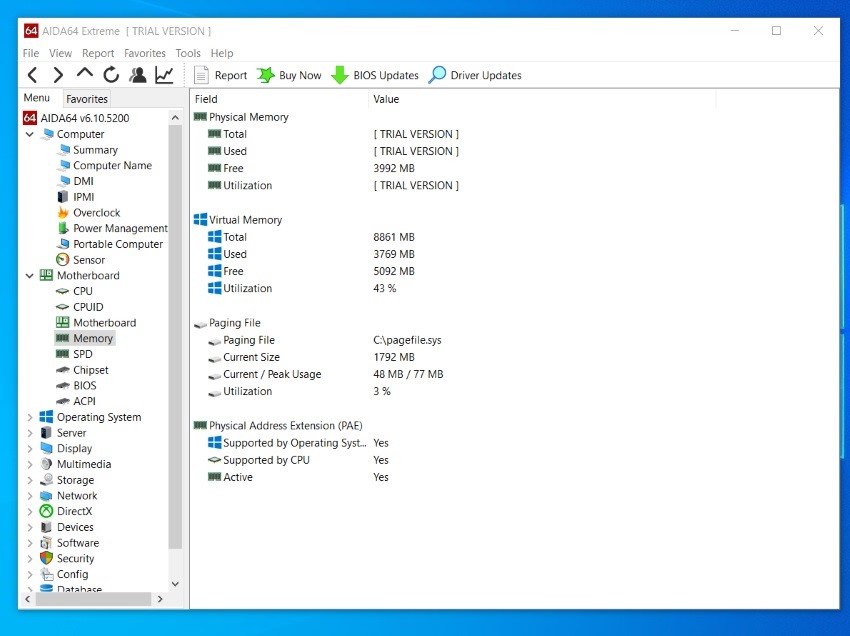Image resolution: width=850 pixels, height=636 pixels.
Task: Select the Chipset tree item
Action: 91,370
